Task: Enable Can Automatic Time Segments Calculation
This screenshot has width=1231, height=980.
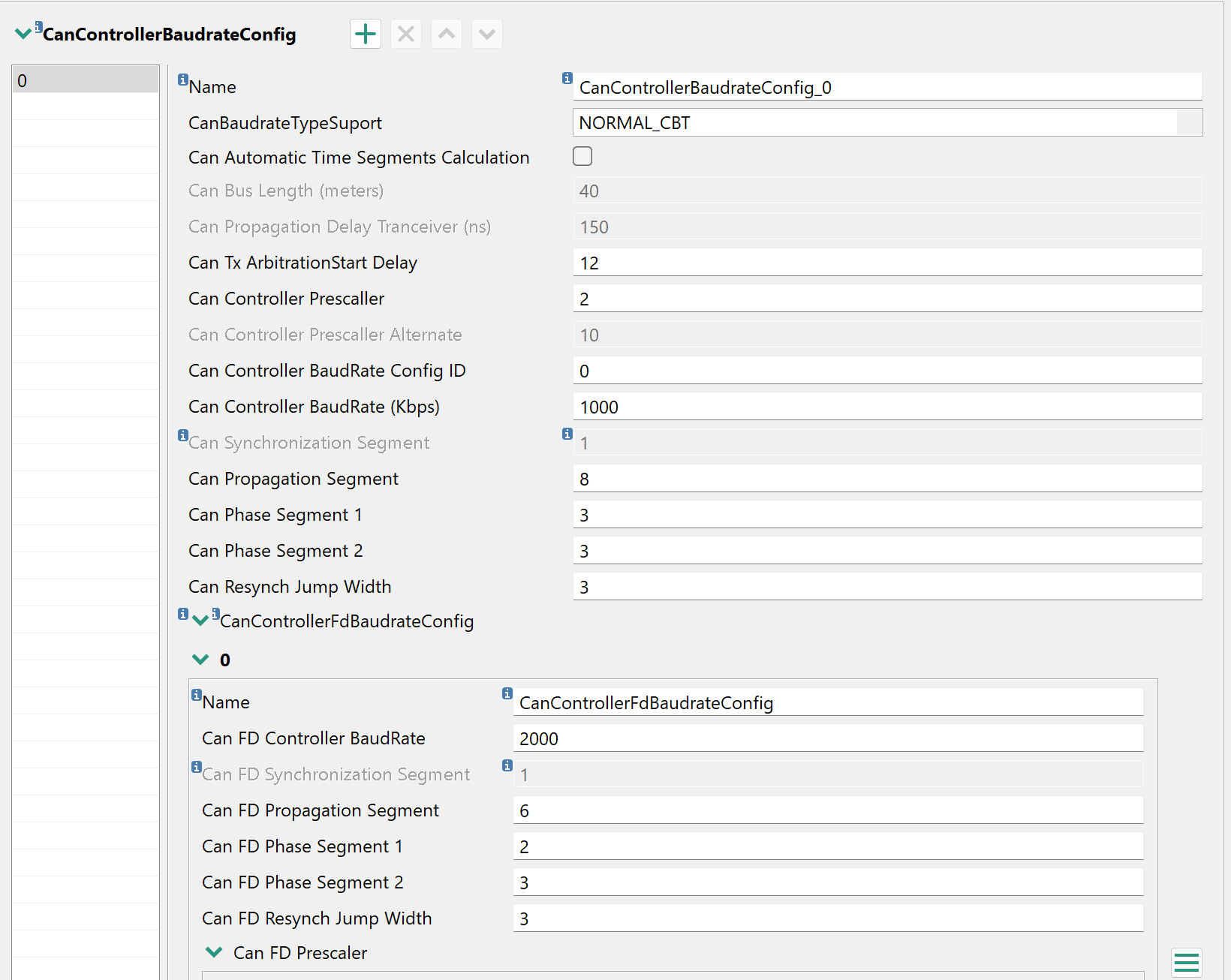Action: coord(582,156)
